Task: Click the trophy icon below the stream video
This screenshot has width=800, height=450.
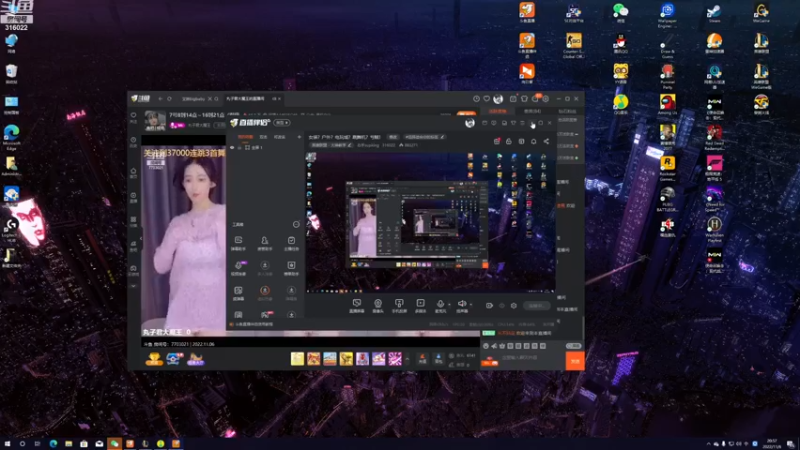Action: click(x=154, y=359)
